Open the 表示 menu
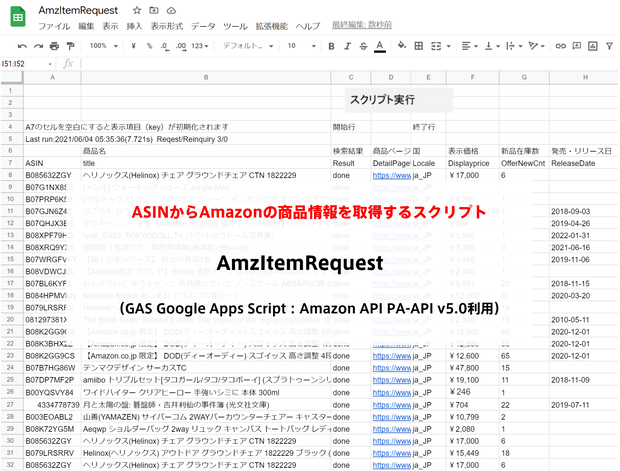 tap(110, 26)
